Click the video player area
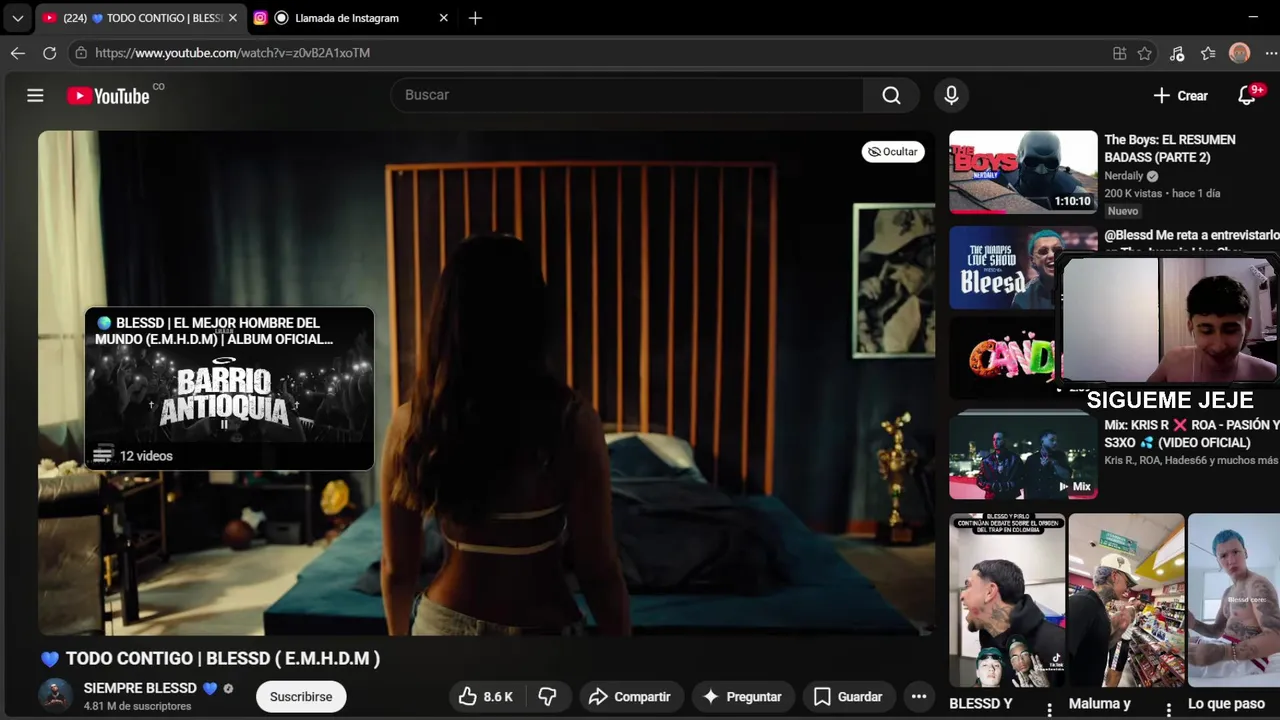Viewport: 1280px width, 720px height. (x=487, y=382)
